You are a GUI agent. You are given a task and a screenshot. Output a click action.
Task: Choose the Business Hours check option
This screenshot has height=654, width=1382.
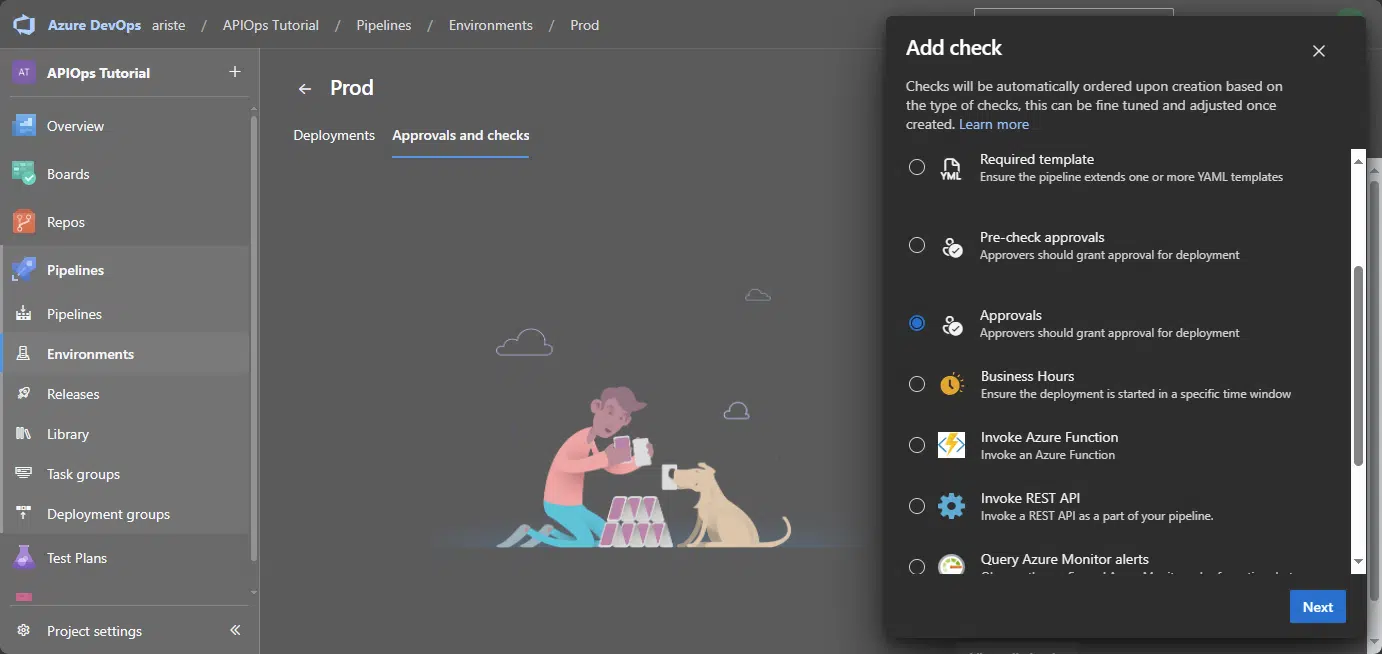[917, 384]
